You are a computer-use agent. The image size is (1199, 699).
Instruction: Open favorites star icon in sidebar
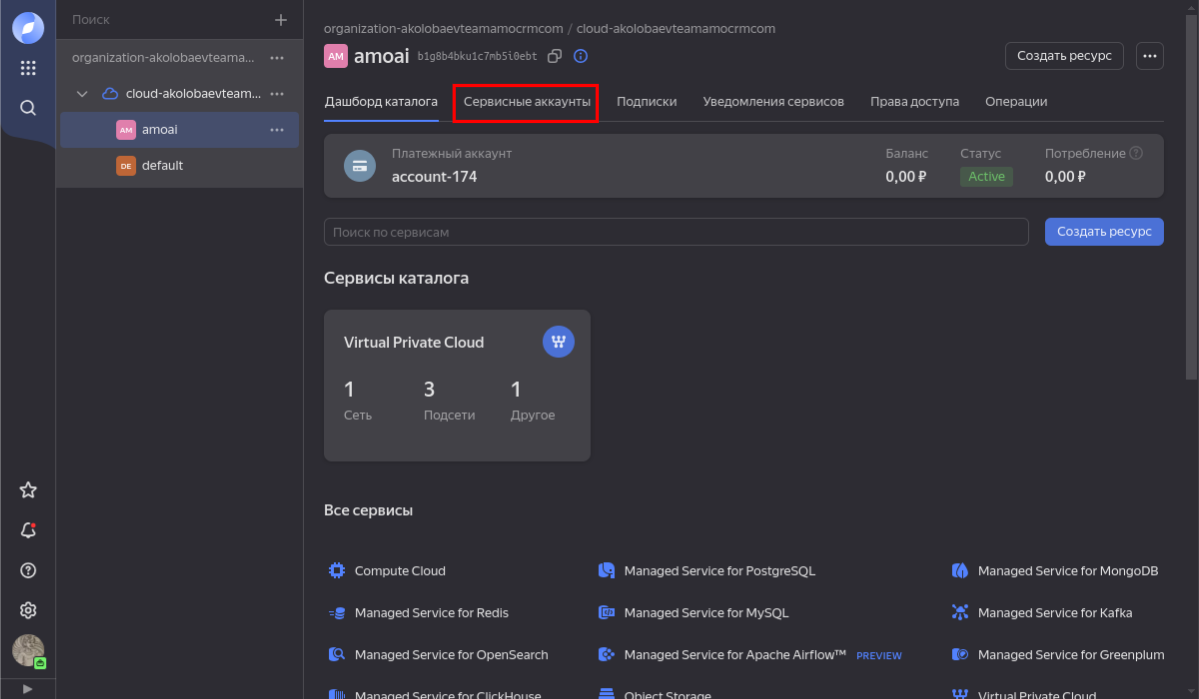tap(28, 490)
